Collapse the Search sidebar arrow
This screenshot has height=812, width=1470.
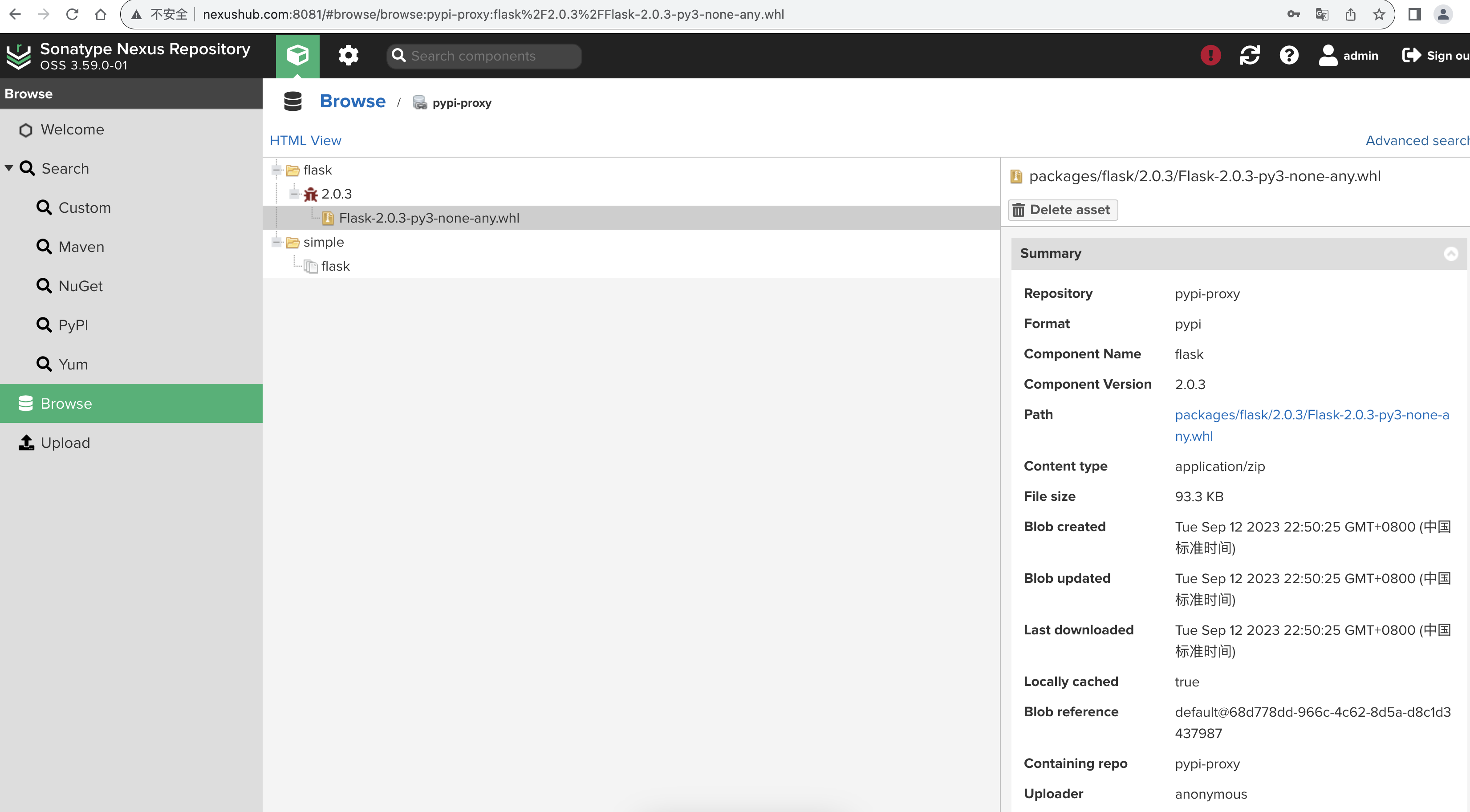(9, 168)
